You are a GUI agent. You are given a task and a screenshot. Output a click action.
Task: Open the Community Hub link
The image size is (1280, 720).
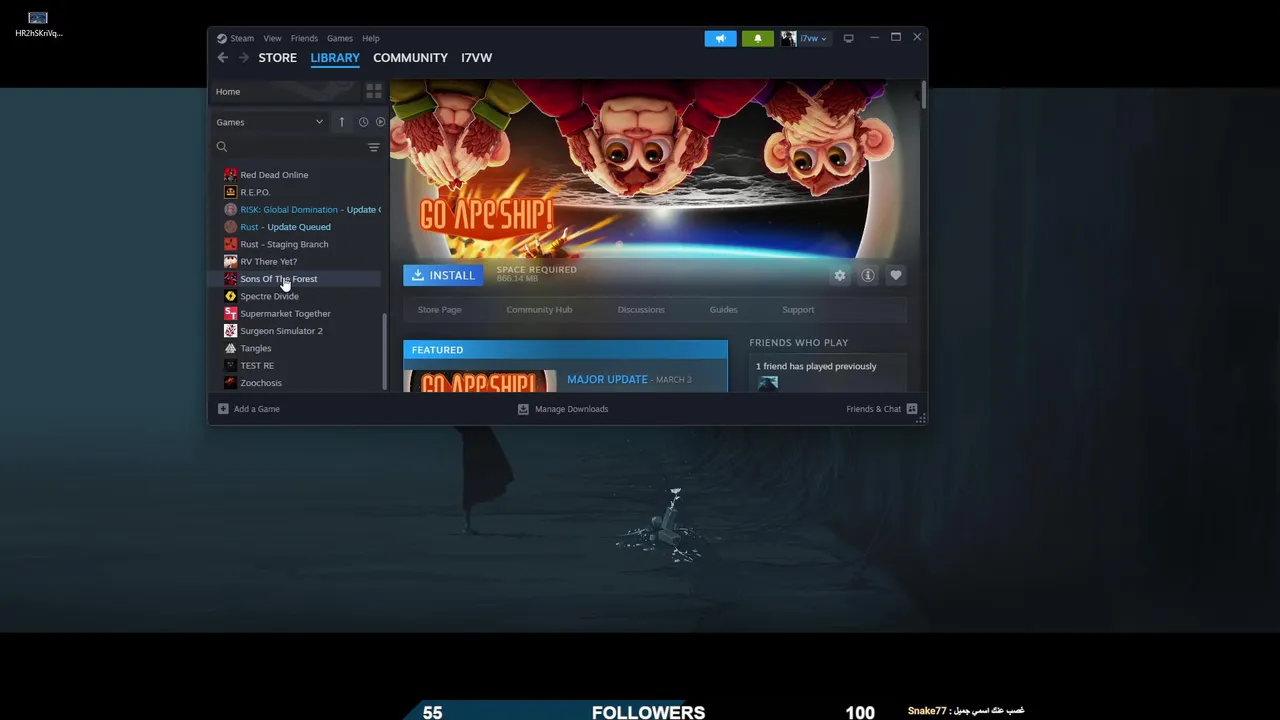(x=539, y=310)
